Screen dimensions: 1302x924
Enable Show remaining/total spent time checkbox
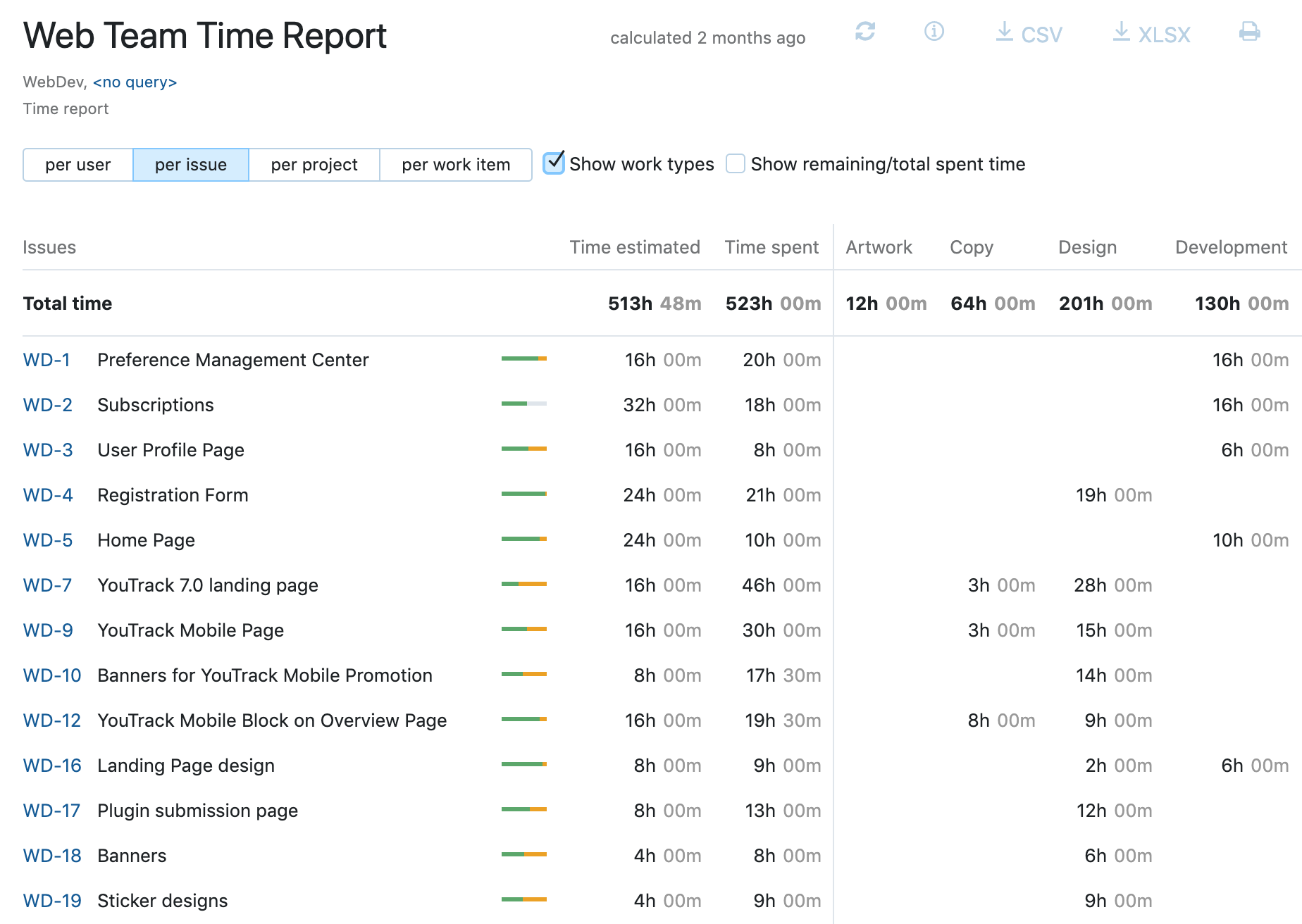[x=736, y=163]
